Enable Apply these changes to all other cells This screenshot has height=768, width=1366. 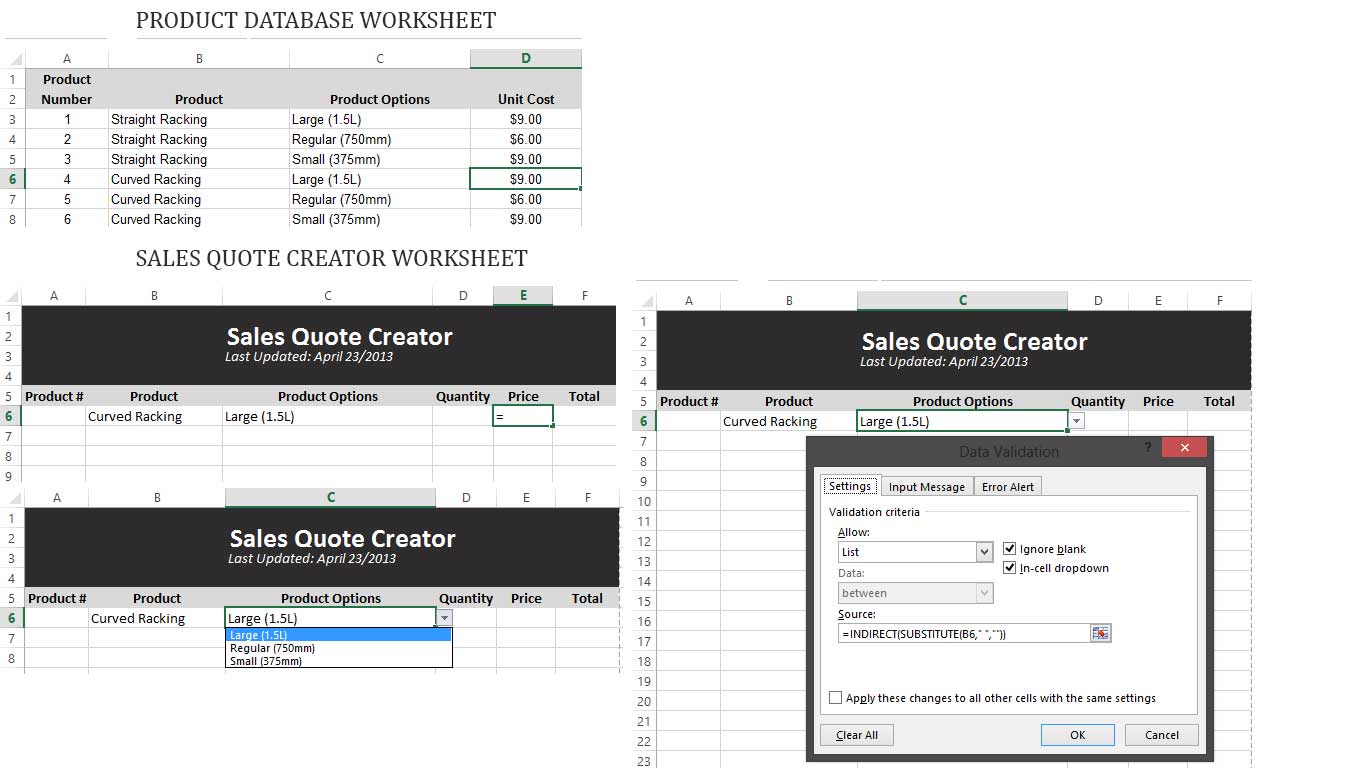(x=835, y=698)
